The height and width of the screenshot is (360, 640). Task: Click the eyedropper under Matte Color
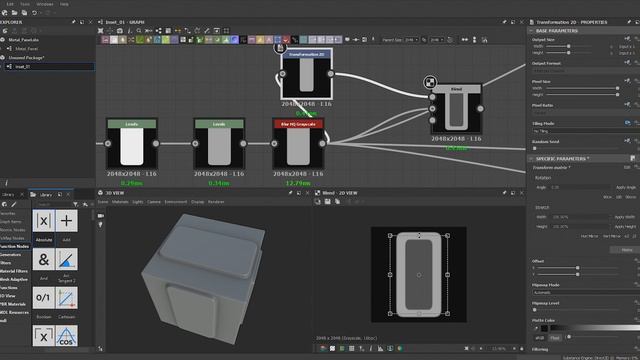[x=536, y=328]
